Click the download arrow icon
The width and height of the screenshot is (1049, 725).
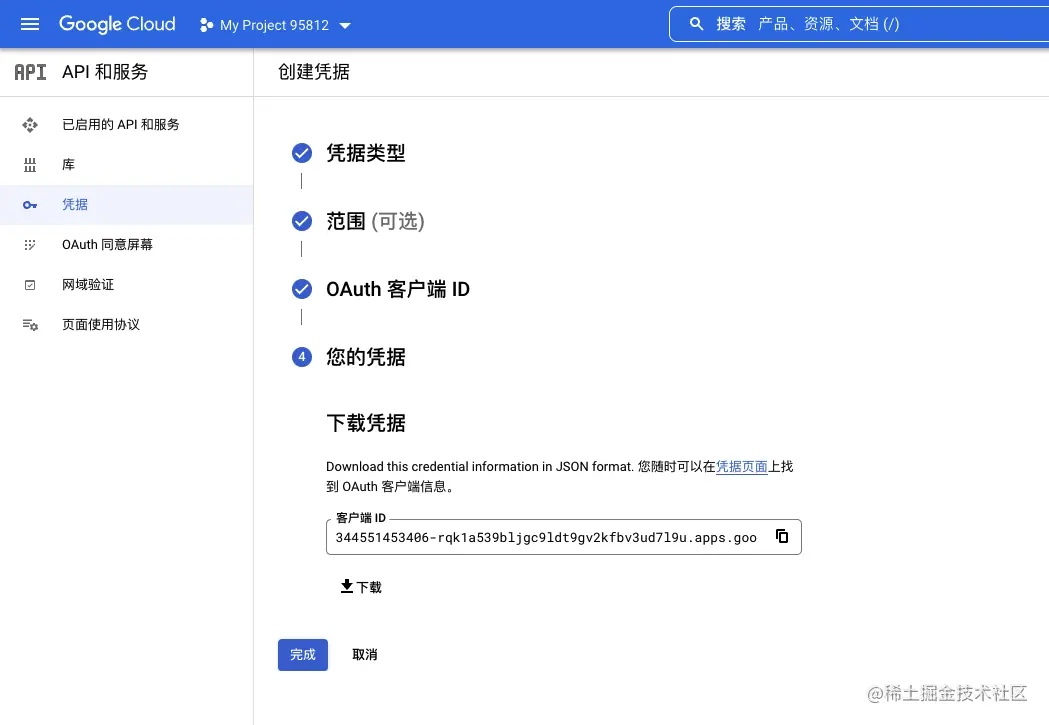[x=347, y=587]
